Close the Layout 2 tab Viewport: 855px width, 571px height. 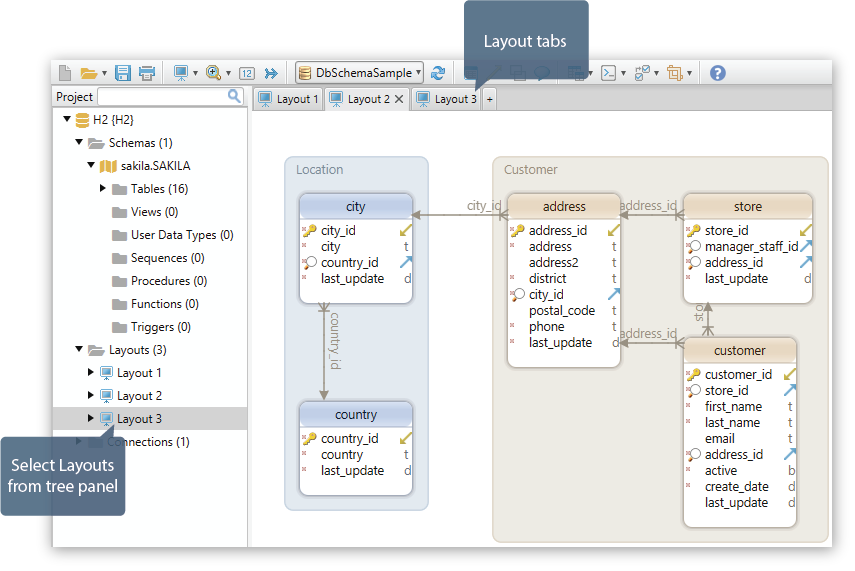click(399, 99)
